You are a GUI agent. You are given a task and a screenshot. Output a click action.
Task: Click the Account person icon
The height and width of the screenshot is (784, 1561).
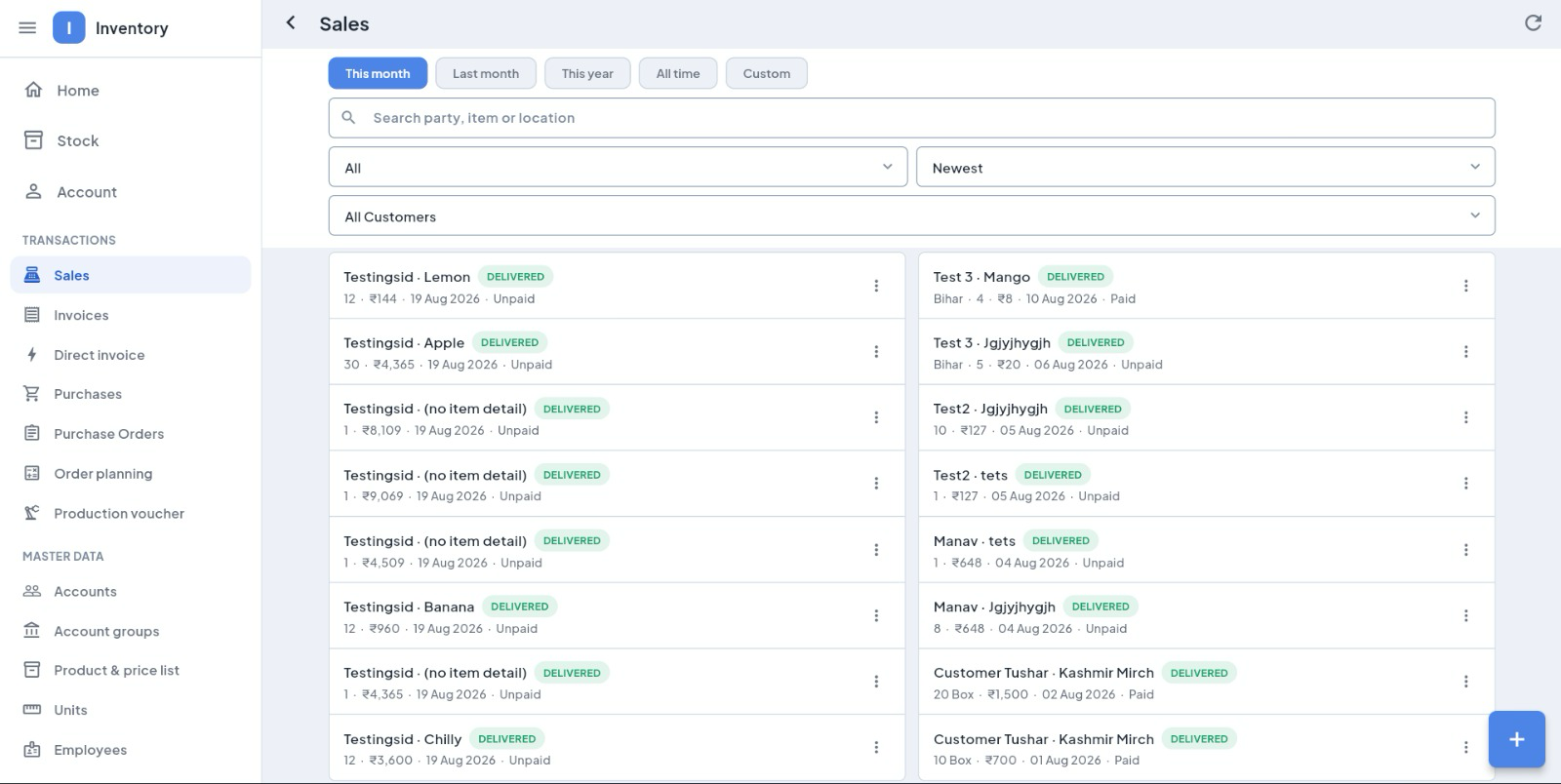[33, 191]
